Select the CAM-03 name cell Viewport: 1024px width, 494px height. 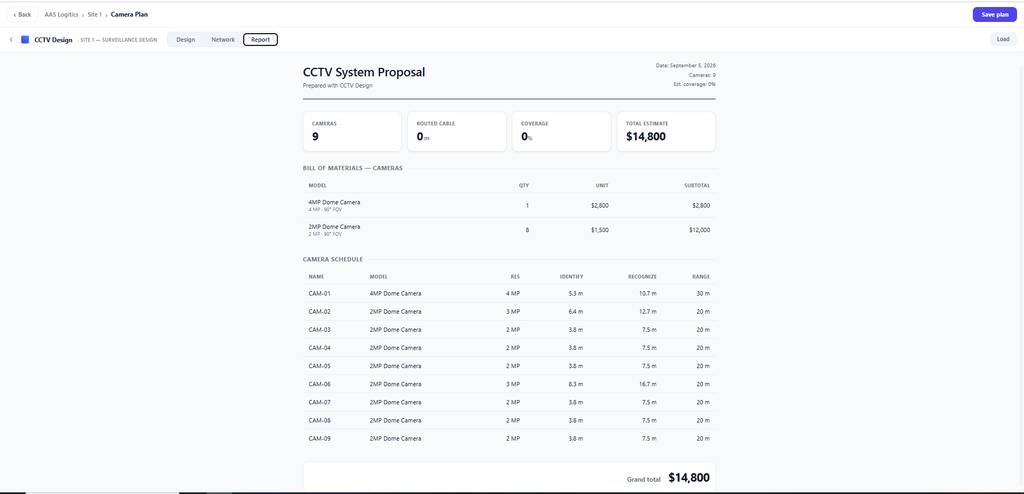[319, 330]
